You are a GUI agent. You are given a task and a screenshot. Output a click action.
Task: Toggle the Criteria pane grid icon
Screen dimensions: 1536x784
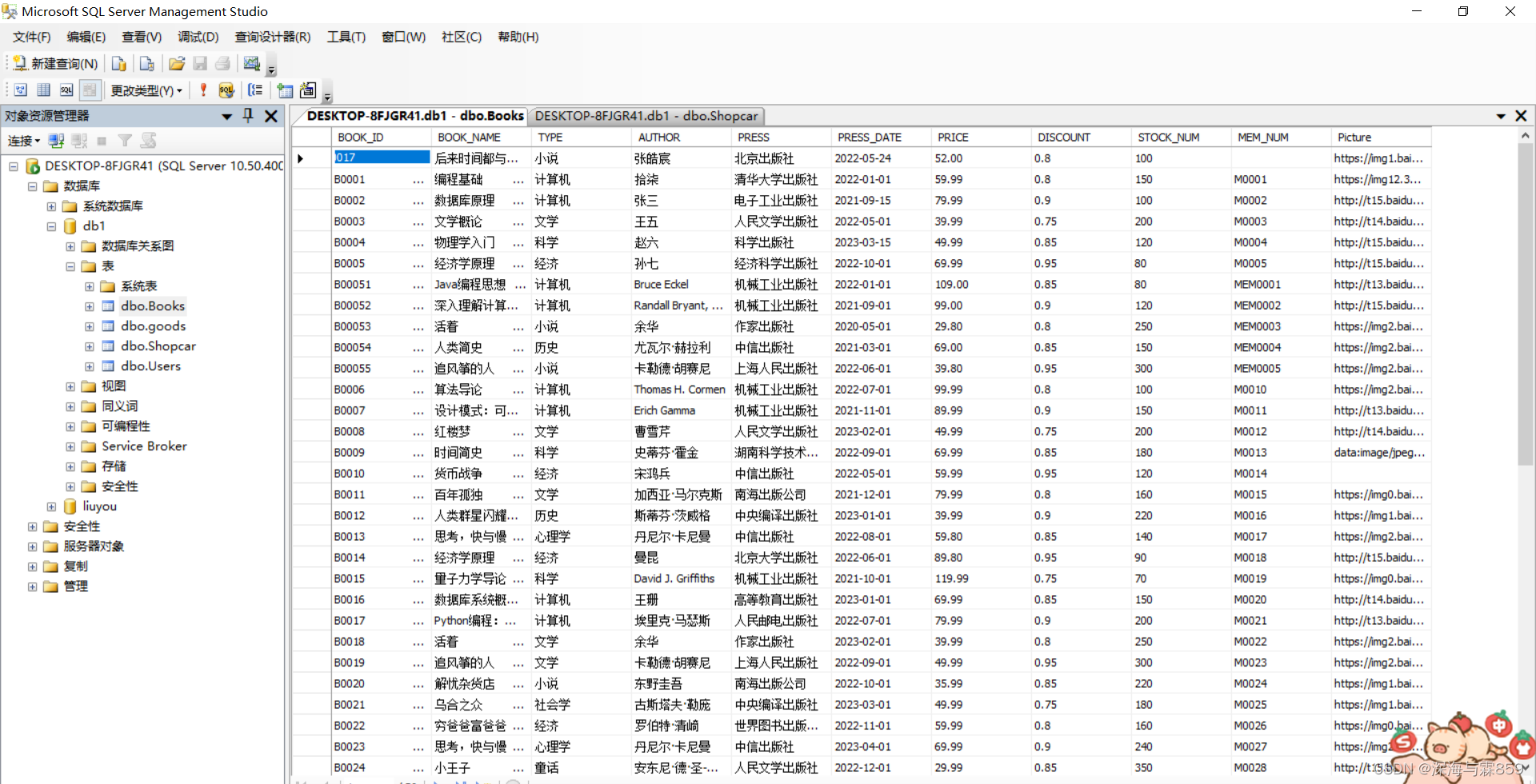pyautogui.click(x=43, y=90)
